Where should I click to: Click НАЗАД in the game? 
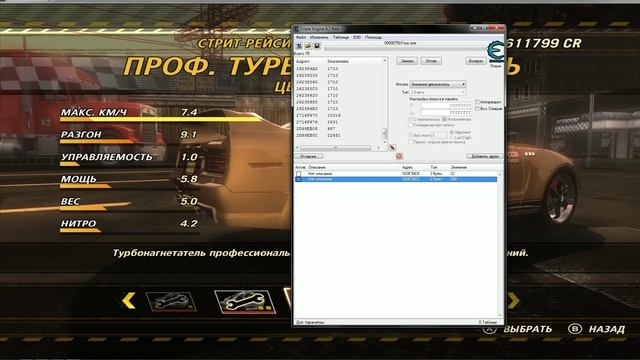[x=607, y=329]
